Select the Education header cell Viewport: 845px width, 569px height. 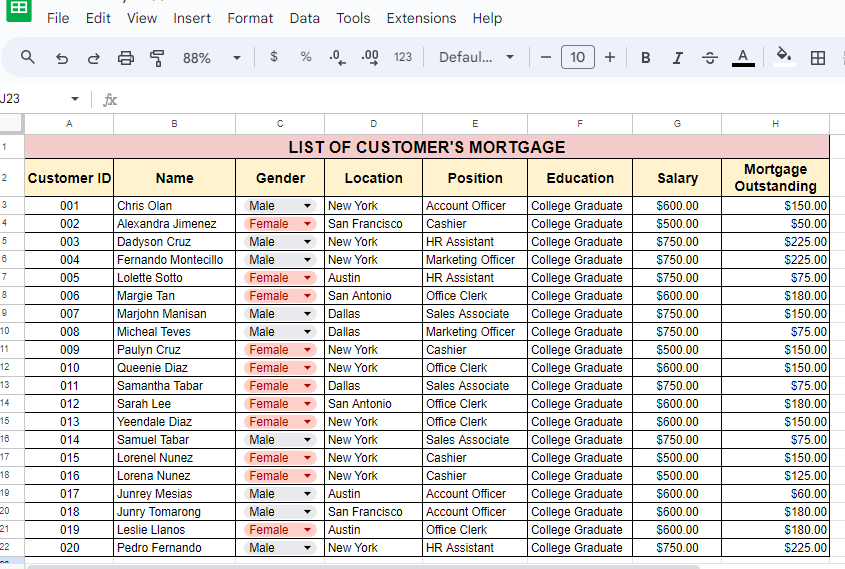tap(580, 178)
